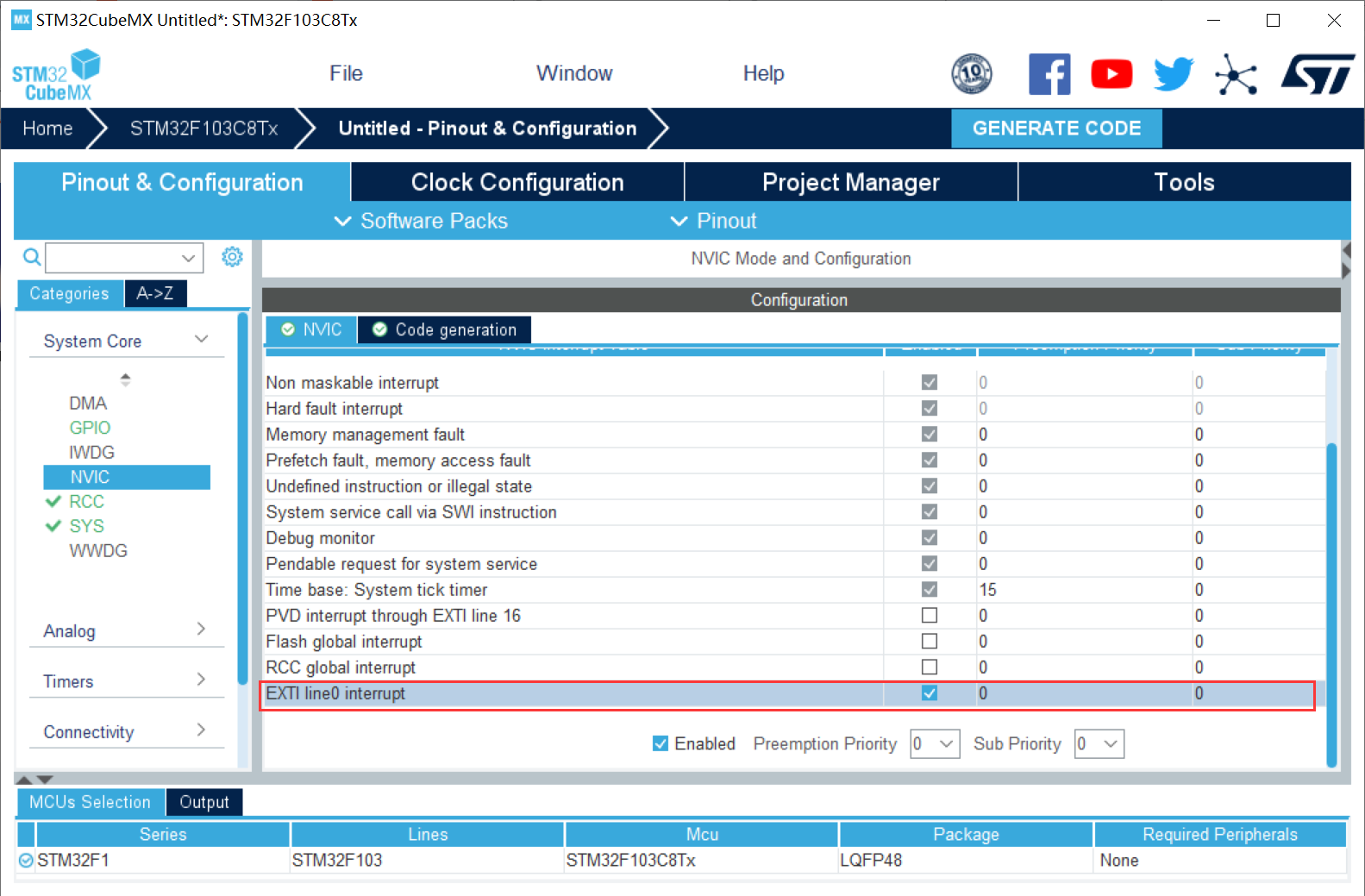Open the Facebook icon link

[1049, 74]
